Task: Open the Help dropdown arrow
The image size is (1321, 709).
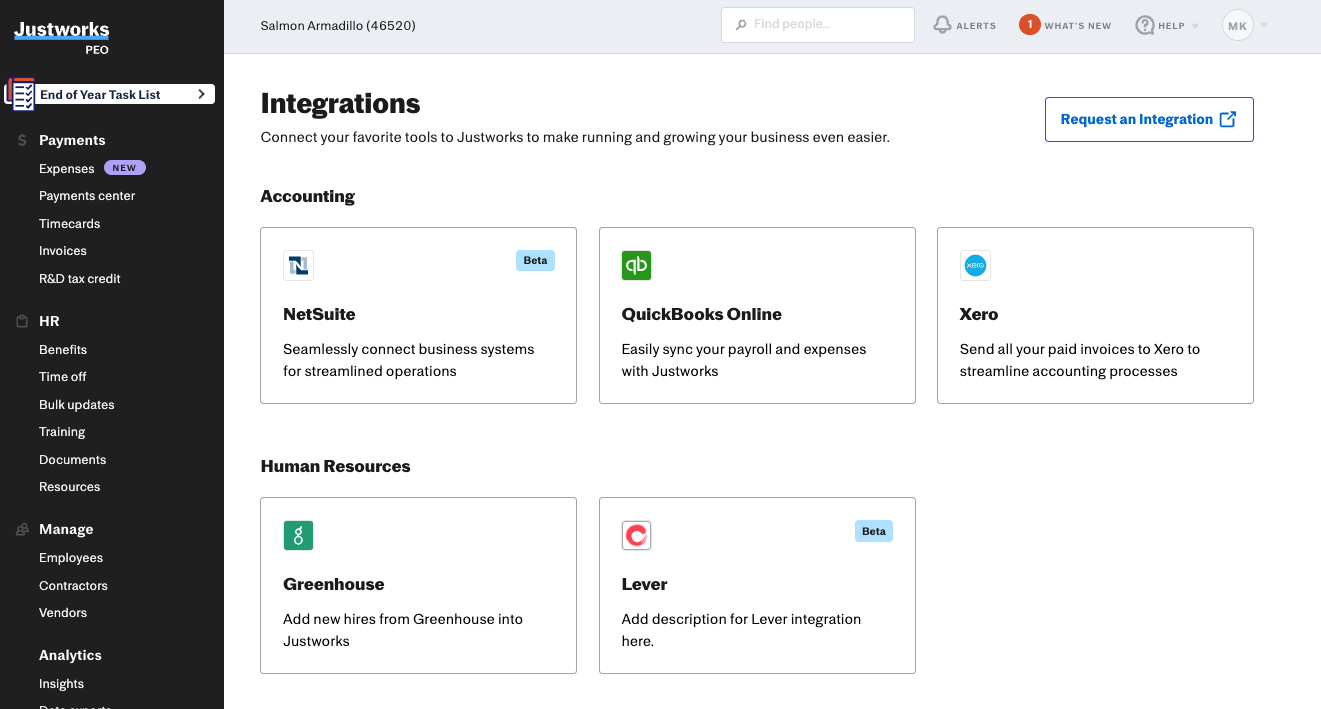Action: point(1195,26)
